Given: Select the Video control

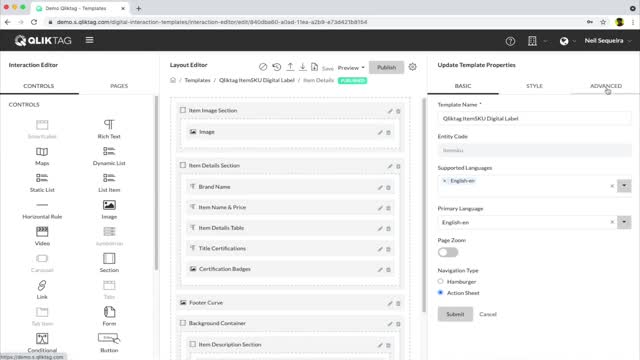Looking at the screenshot, I should pos(42,236).
